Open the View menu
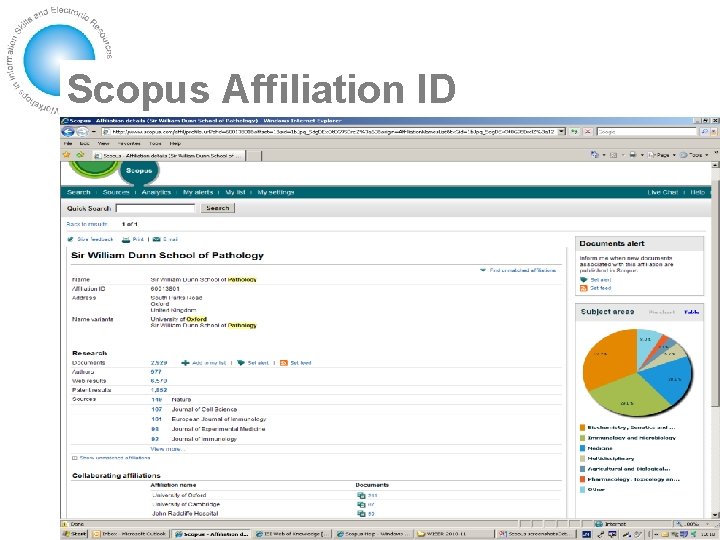 [104, 144]
